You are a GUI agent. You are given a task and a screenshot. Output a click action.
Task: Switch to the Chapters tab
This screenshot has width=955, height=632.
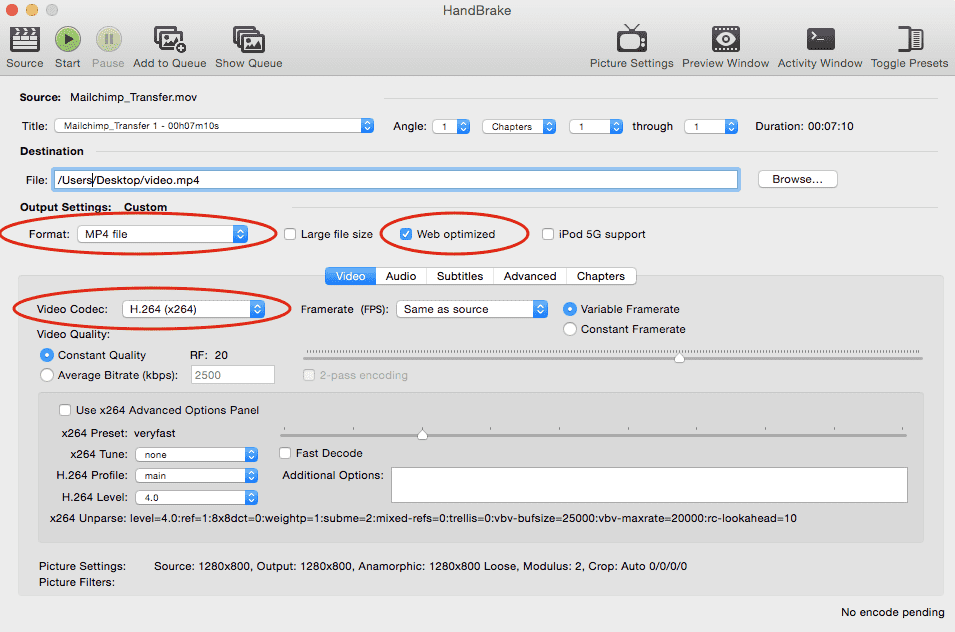601,276
